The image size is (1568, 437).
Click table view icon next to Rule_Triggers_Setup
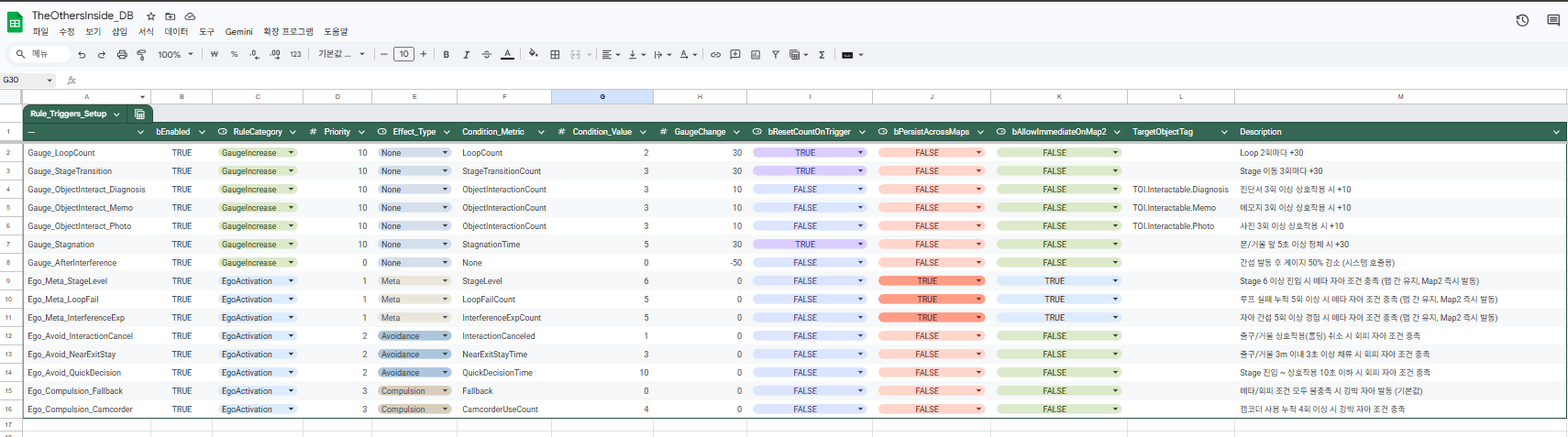(139, 115)
